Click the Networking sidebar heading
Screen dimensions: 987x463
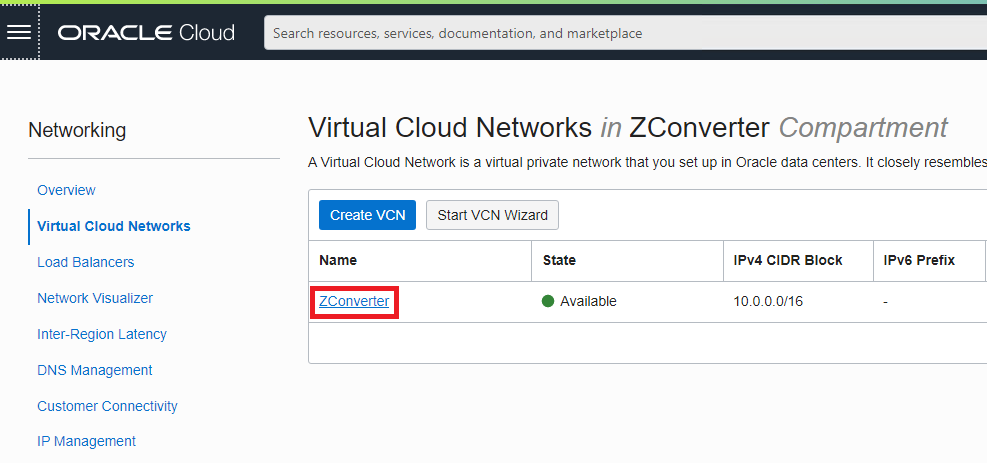pyautogui.click(x=77, y=130)
